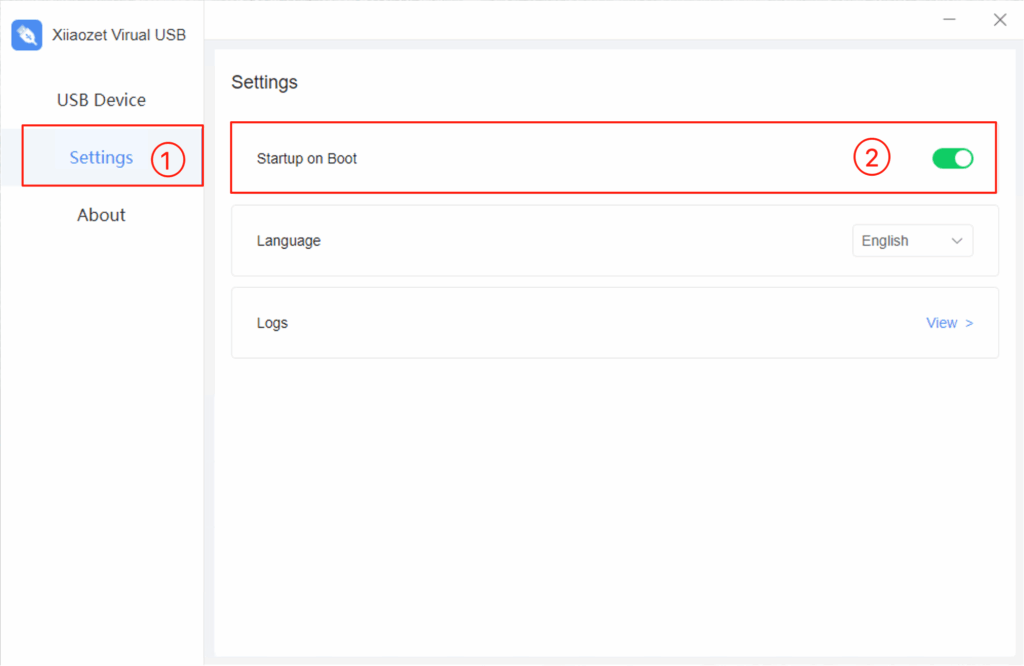Go to the USB Device section
The width and height of the screenshot is (1024, 666).
[x=101, y=100]
